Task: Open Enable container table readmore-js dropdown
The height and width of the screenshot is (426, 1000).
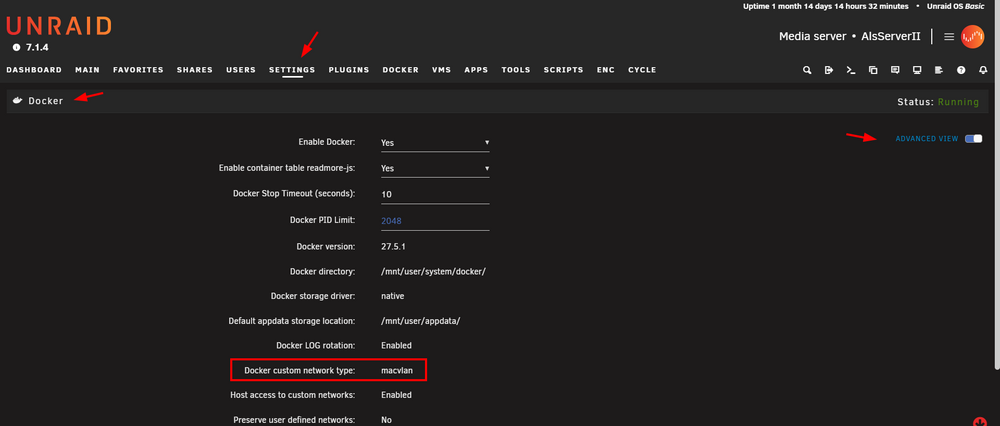Action: [435, 168]
